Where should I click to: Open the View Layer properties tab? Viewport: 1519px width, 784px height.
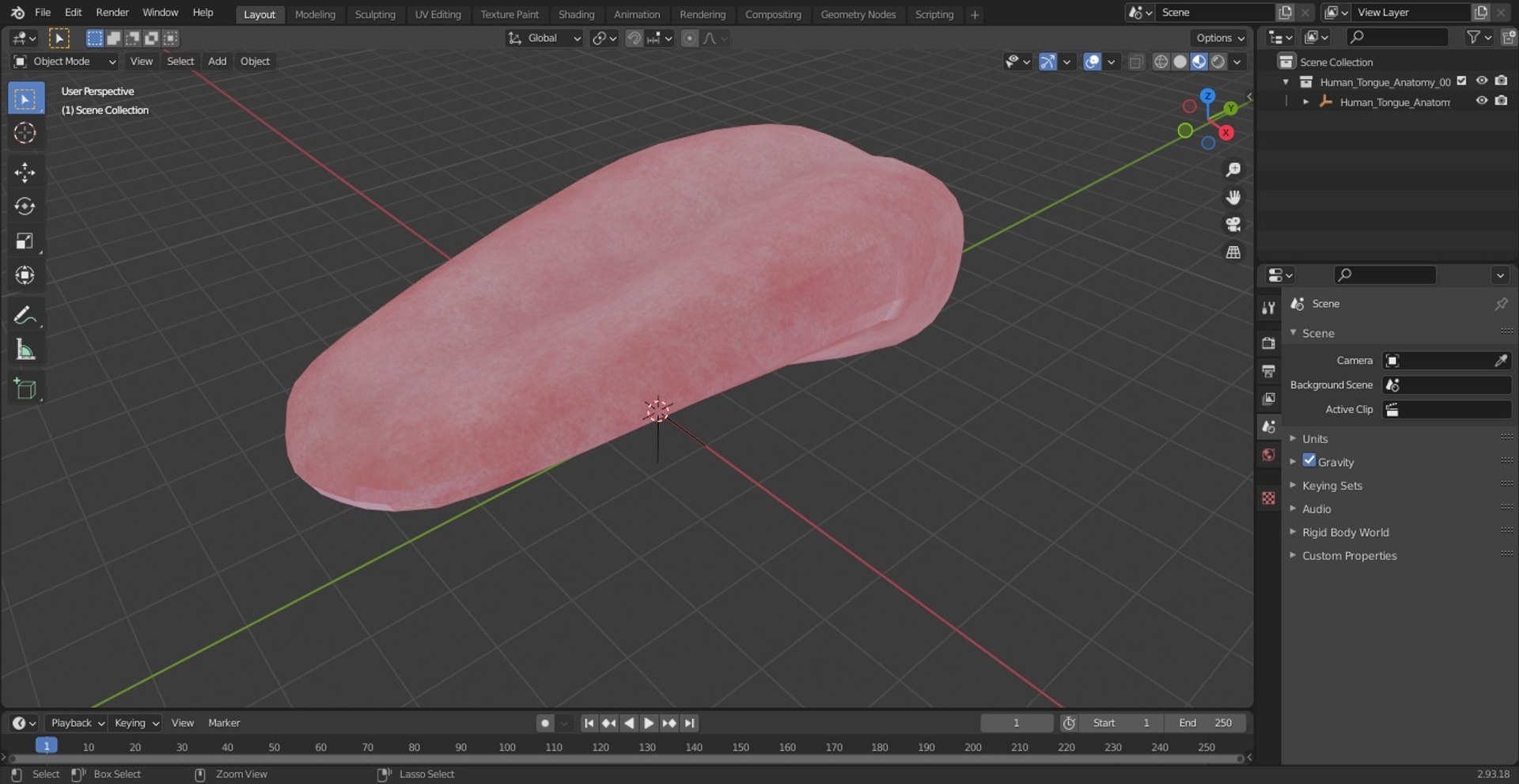tap(1268, 399)
